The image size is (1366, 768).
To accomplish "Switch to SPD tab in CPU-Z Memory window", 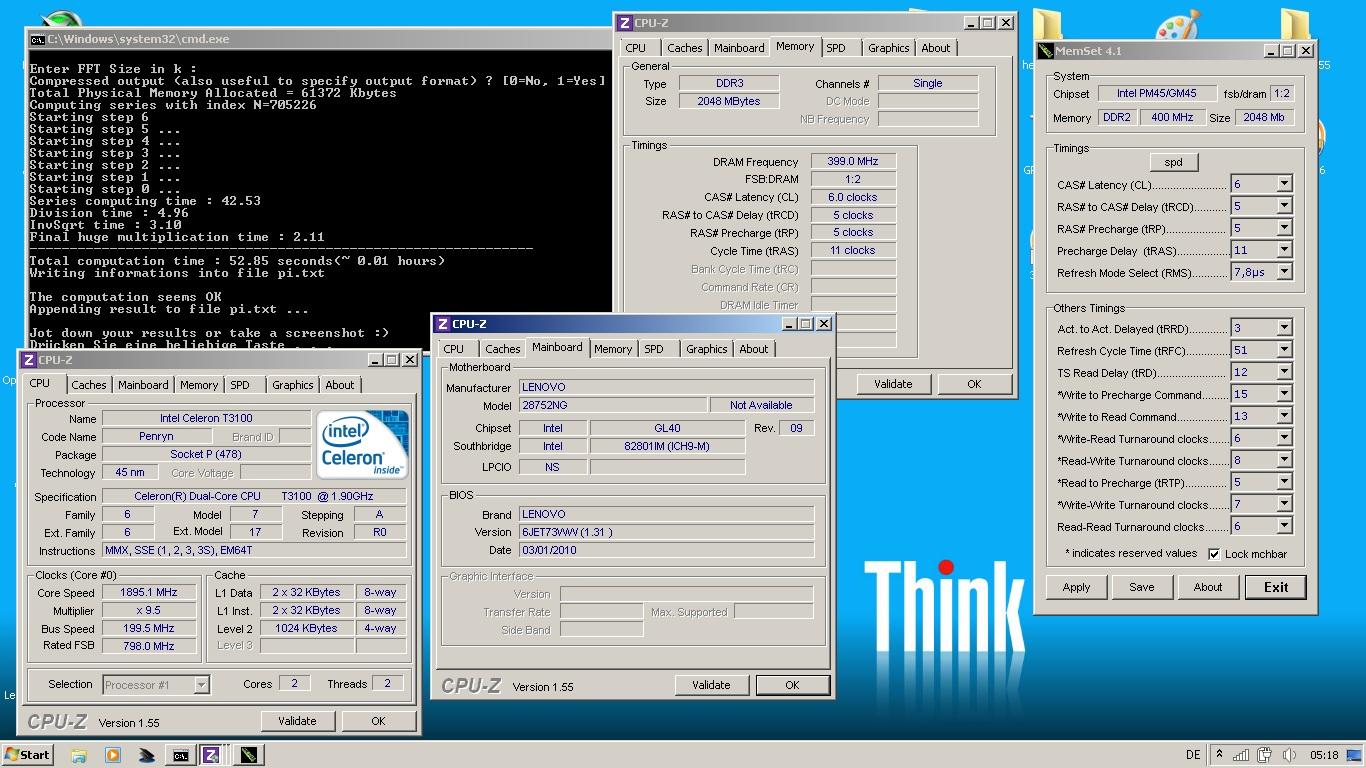I will [x=836, y=48].
